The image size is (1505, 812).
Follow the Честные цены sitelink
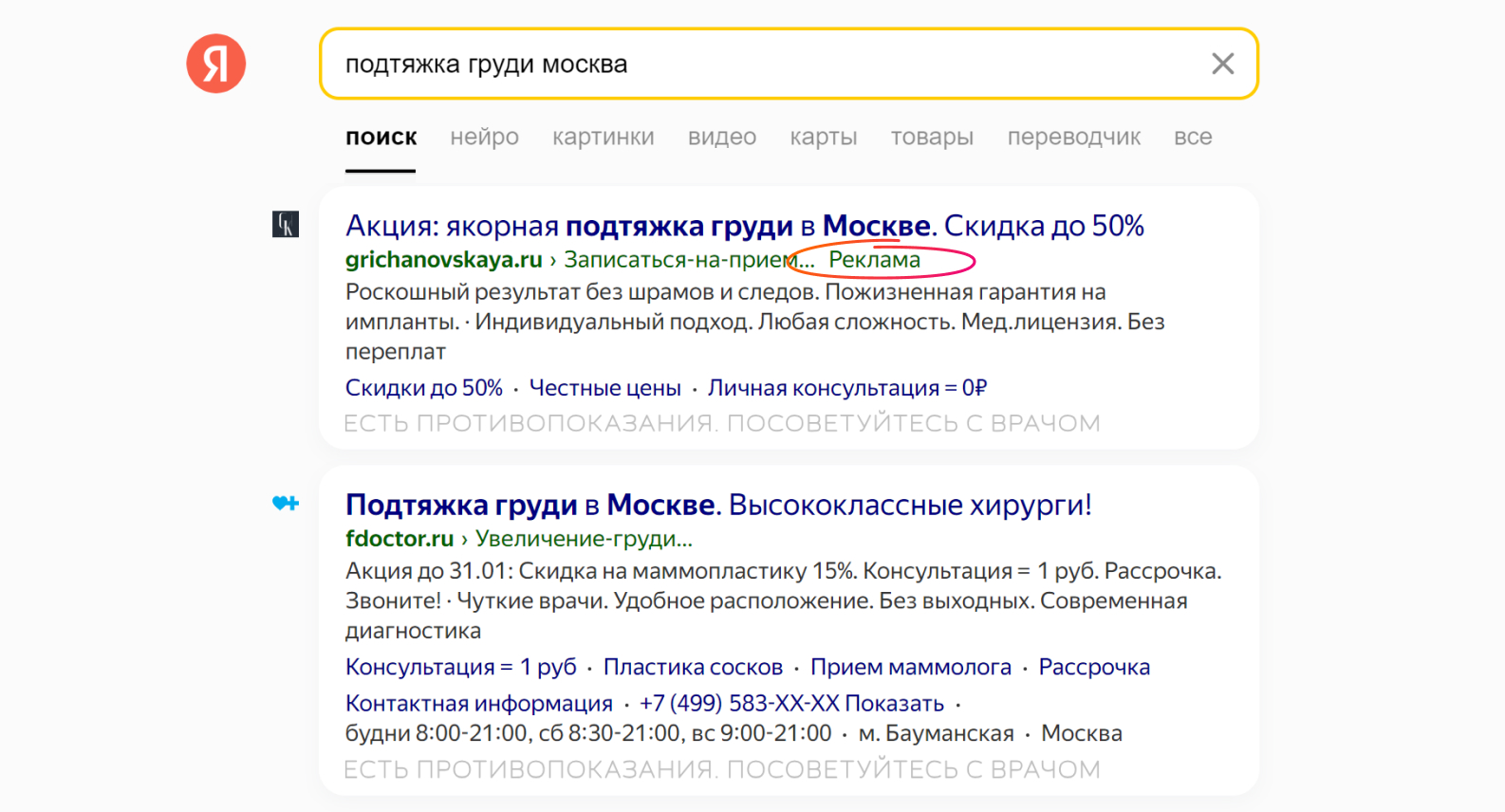click(604, 388)
